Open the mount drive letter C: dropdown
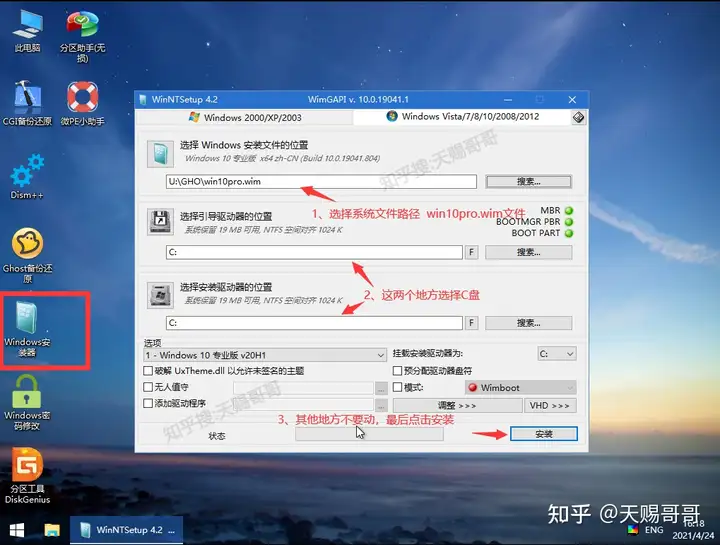720x545 pixels. point(557,354)
